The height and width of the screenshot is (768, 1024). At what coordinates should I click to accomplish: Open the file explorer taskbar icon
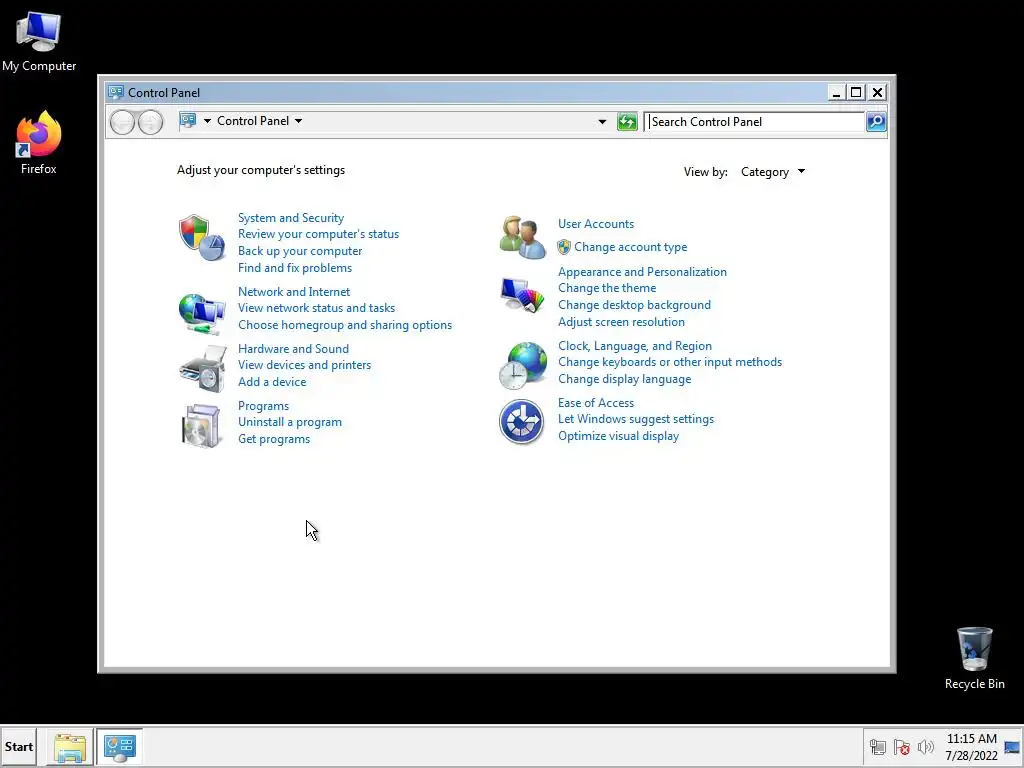point(70,747)
